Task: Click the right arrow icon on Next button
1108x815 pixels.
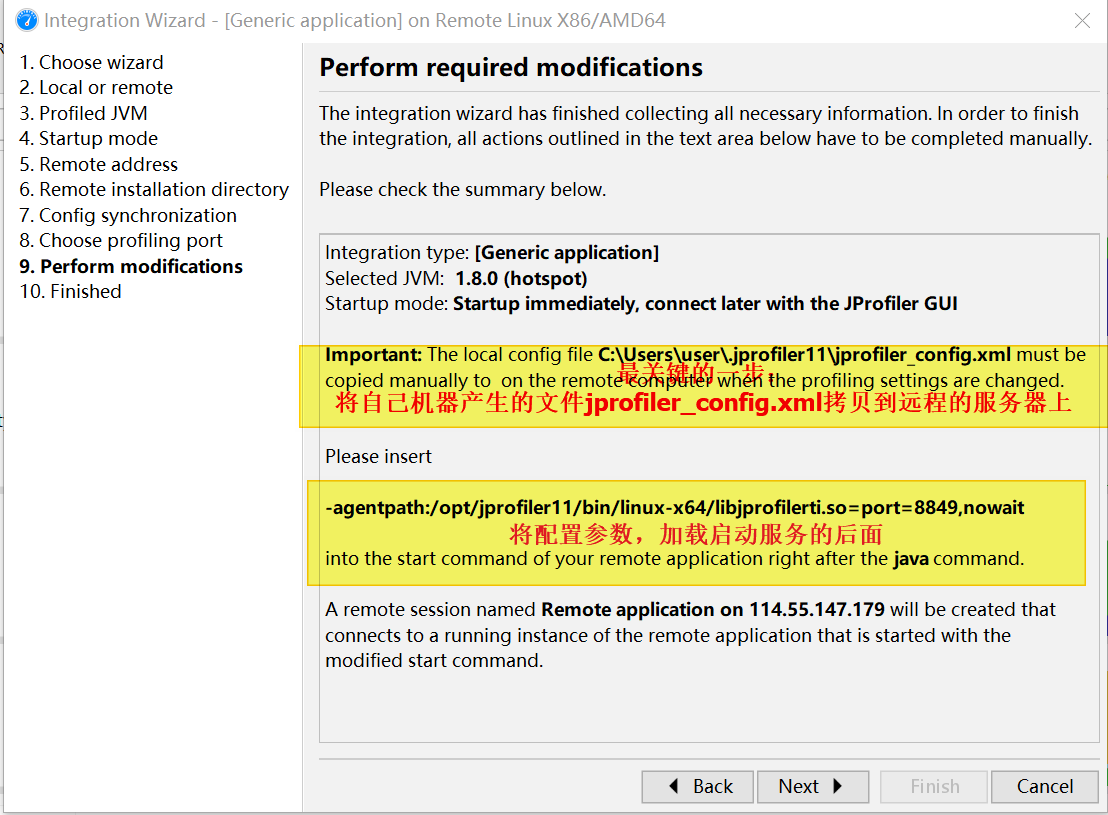Action: pos(839,787)
